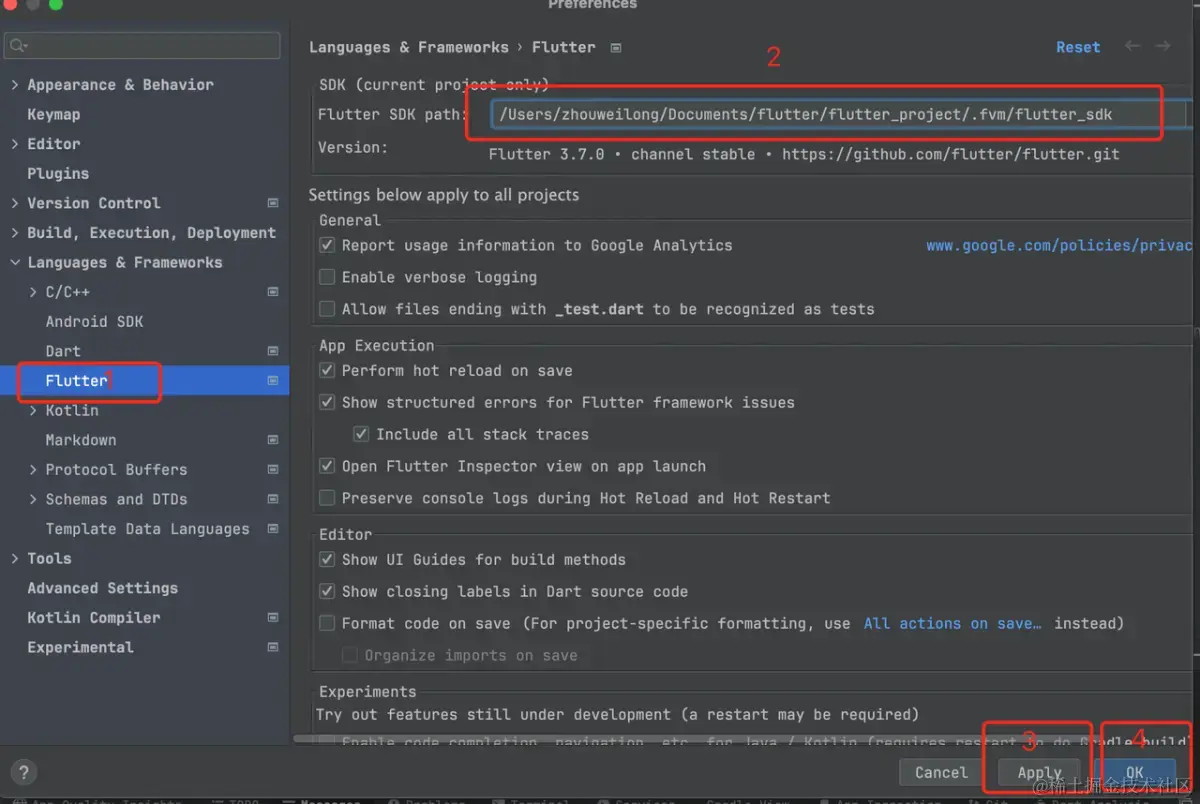
Task: Open Template Data Languages settings
Action: (147, 529)
